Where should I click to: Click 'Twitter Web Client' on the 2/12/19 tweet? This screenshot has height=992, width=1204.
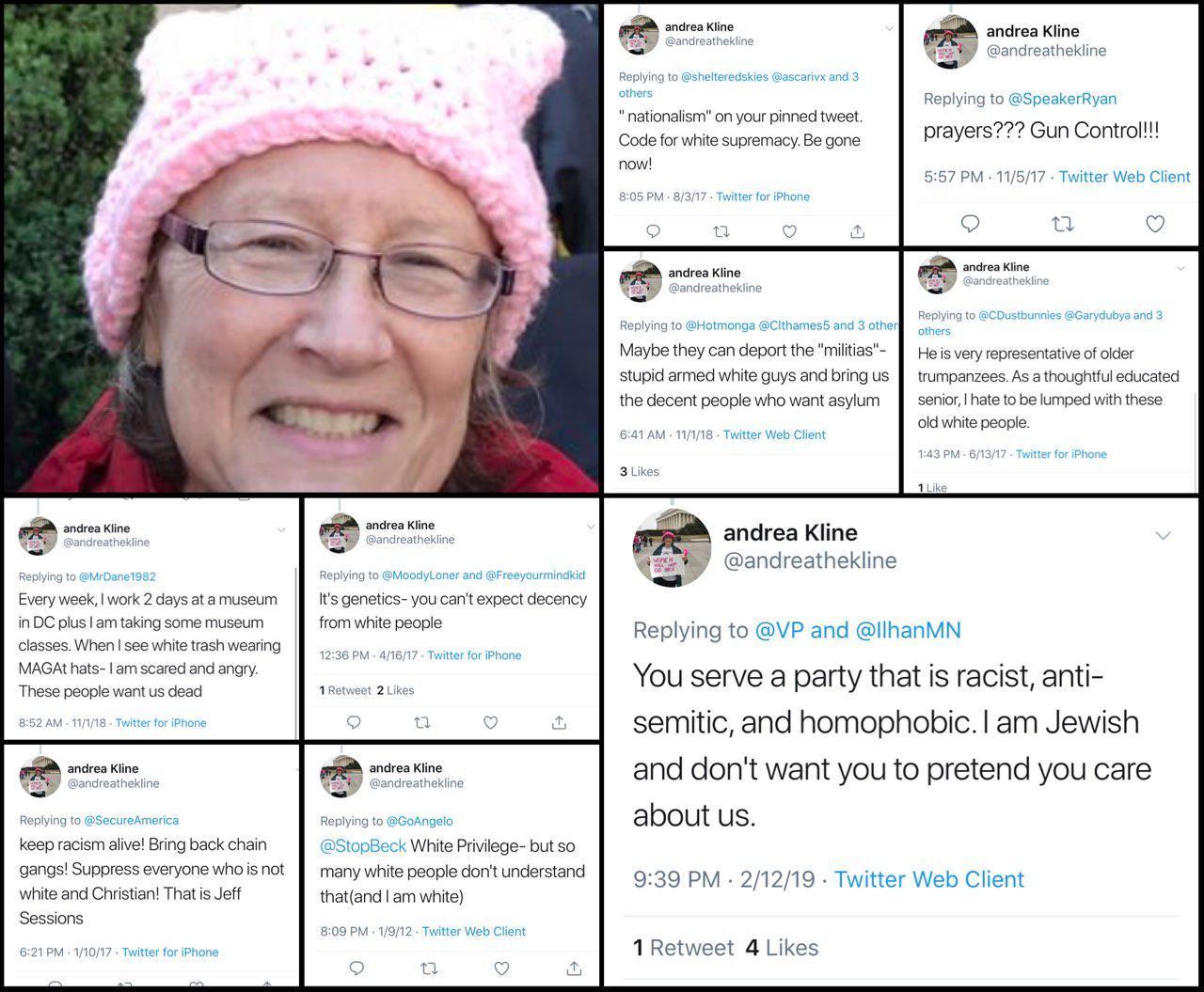(929, 879)
